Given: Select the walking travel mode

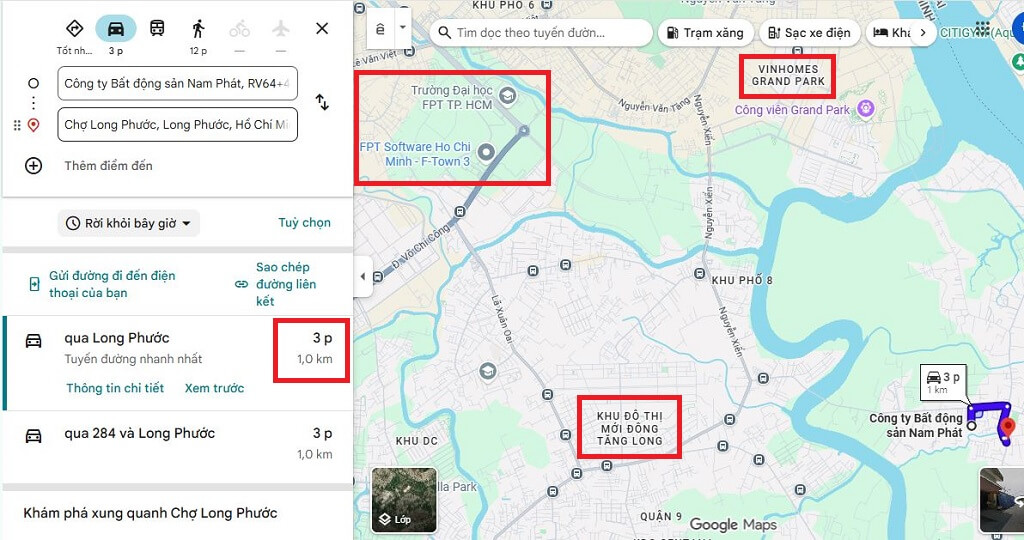Looking at the screenshot, I should tap(199, 29).
